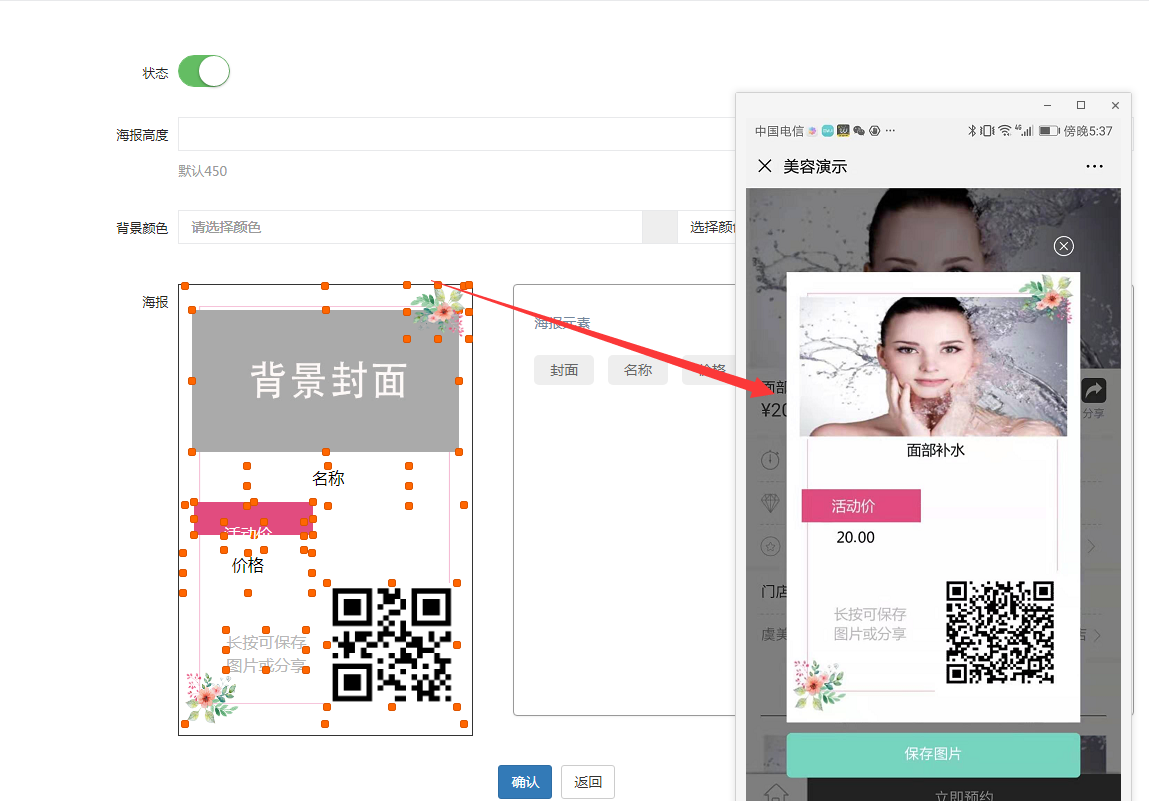The height and width of the screenshot is (801, 1161).
Task: Tap the 中国电信 carrier label
Action: pyautogui.click(x=779, y=131)
